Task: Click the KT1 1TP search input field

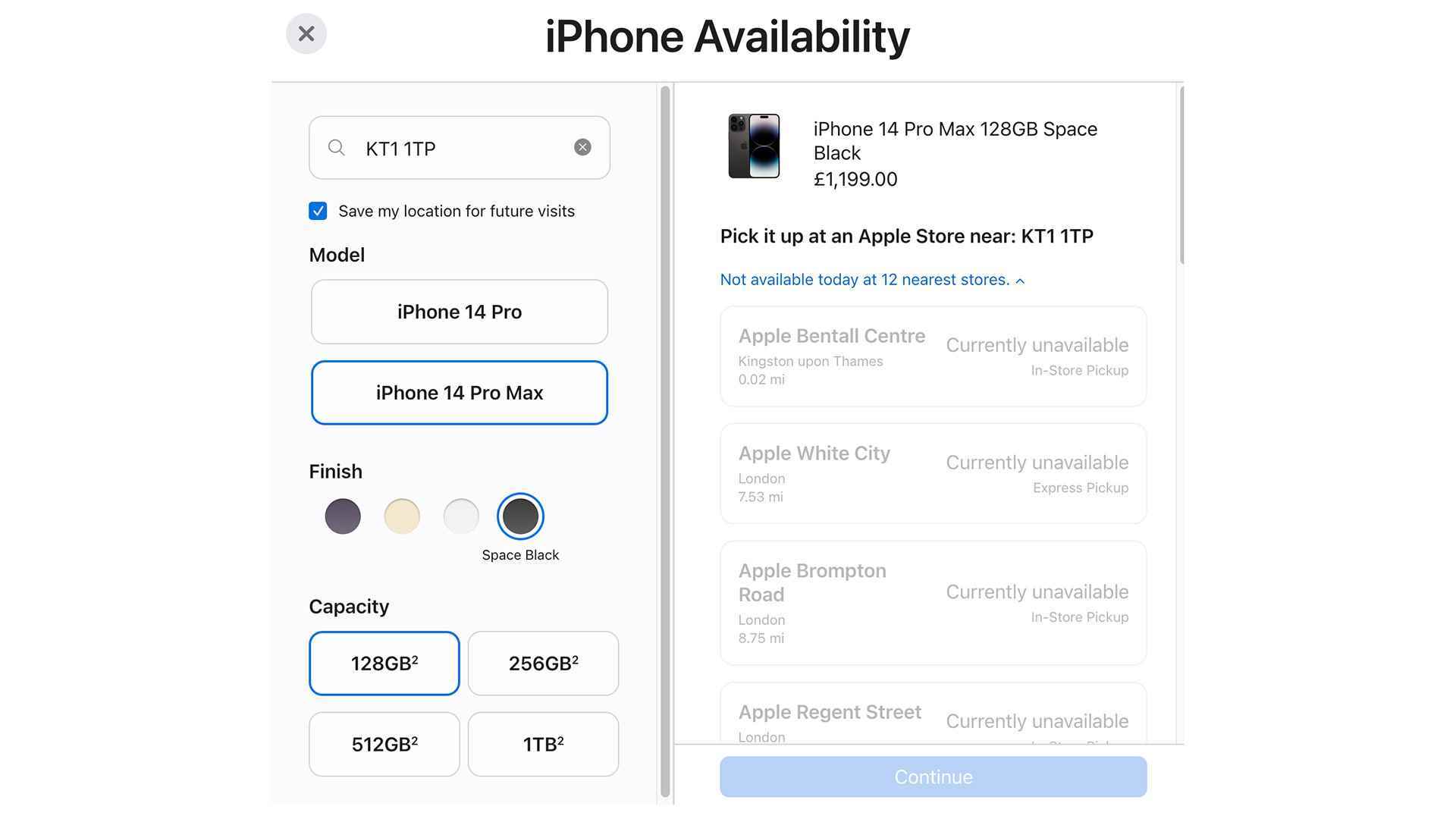Action: [x=459, y=147]
